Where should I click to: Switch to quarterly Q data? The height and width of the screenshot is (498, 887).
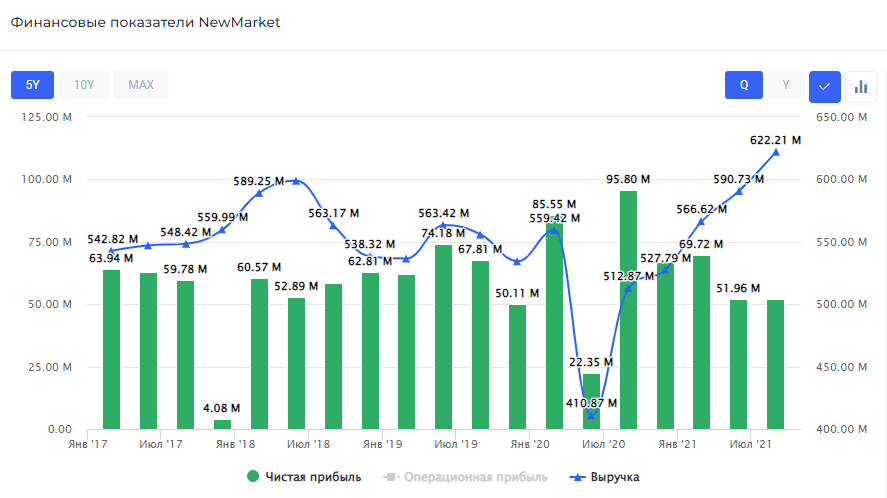point(744,85)
